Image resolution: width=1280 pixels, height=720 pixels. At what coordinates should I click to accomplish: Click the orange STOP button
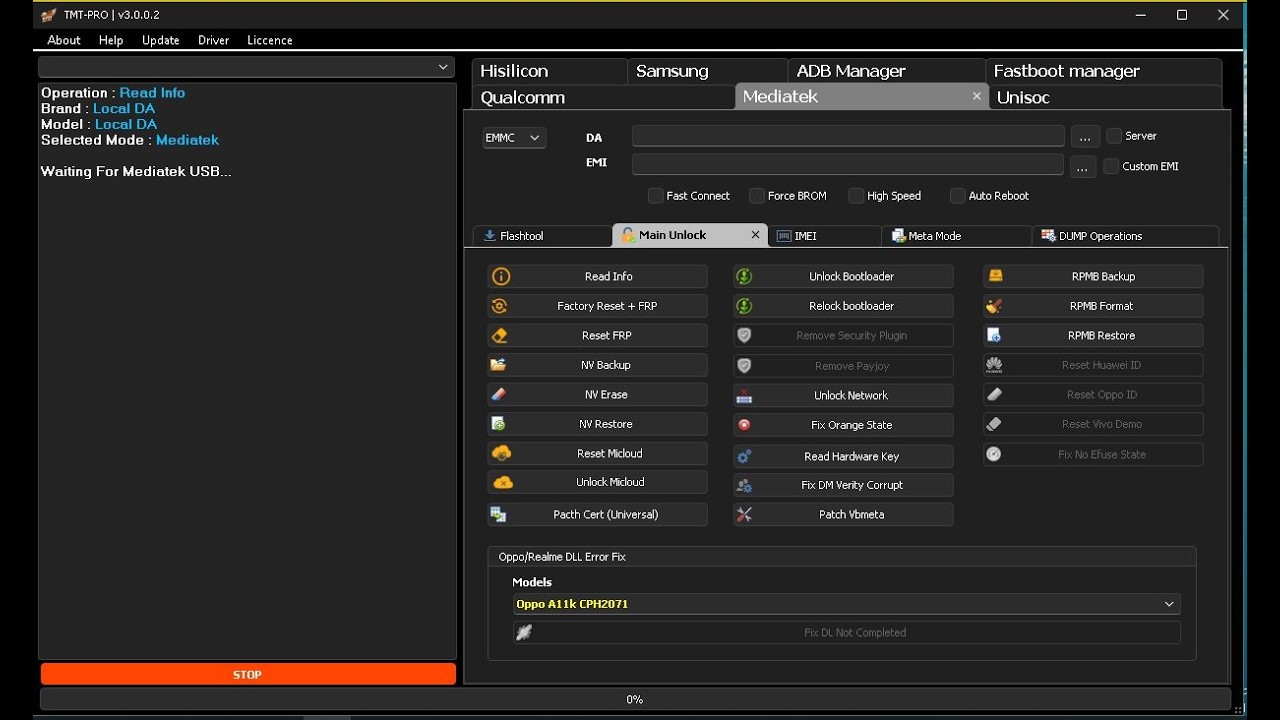(x=248, y=675)
